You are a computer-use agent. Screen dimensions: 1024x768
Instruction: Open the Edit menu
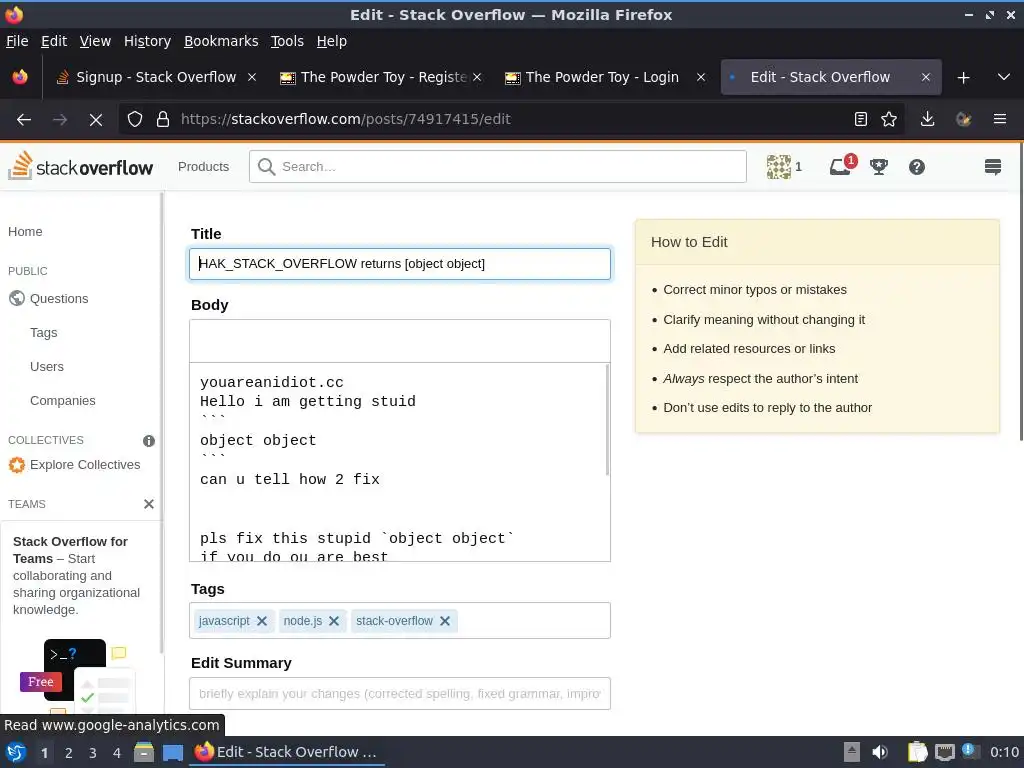point(54,41)
